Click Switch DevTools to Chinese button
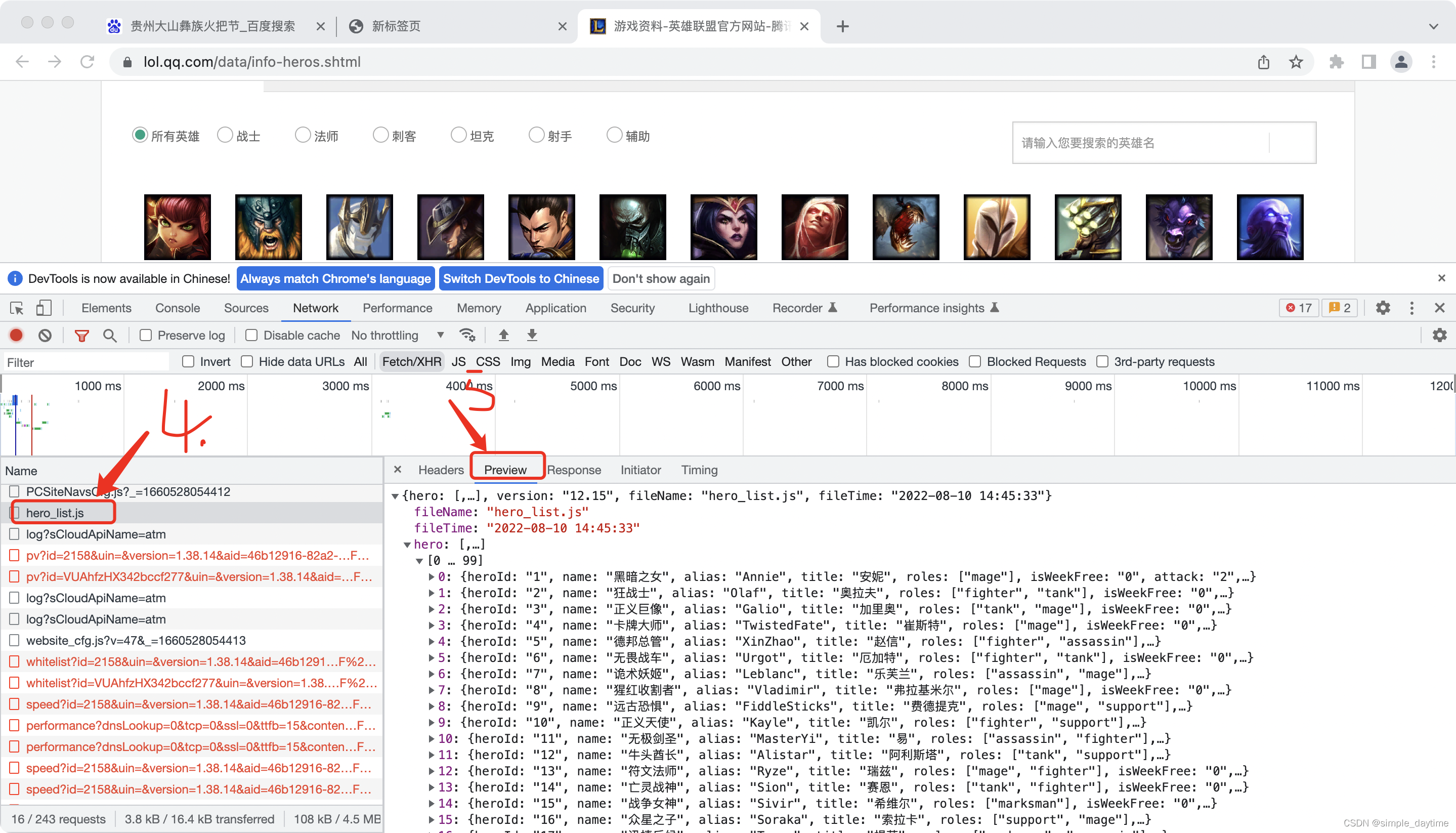This screenshot has height=833, width=1456. pyautogui.click(x=521, y=279)
